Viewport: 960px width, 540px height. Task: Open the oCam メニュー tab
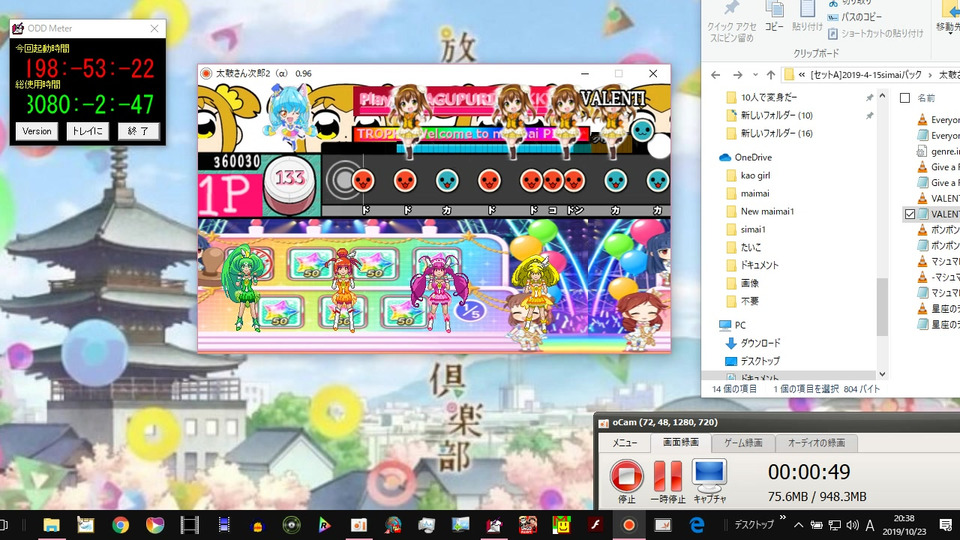pyautogui.click(x=624, y=443)
